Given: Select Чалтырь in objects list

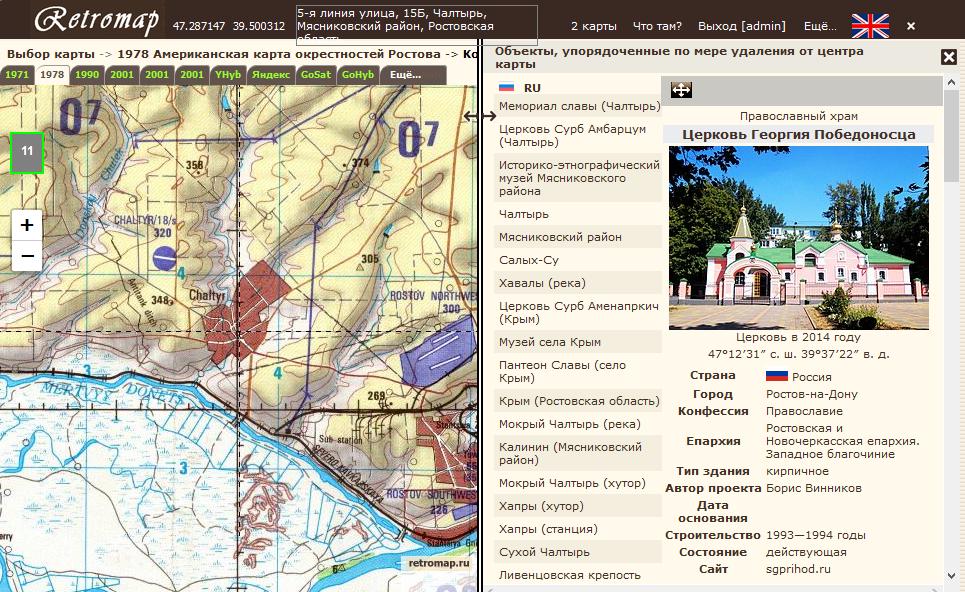Looking at the screenshot, I should click(579, 214).
